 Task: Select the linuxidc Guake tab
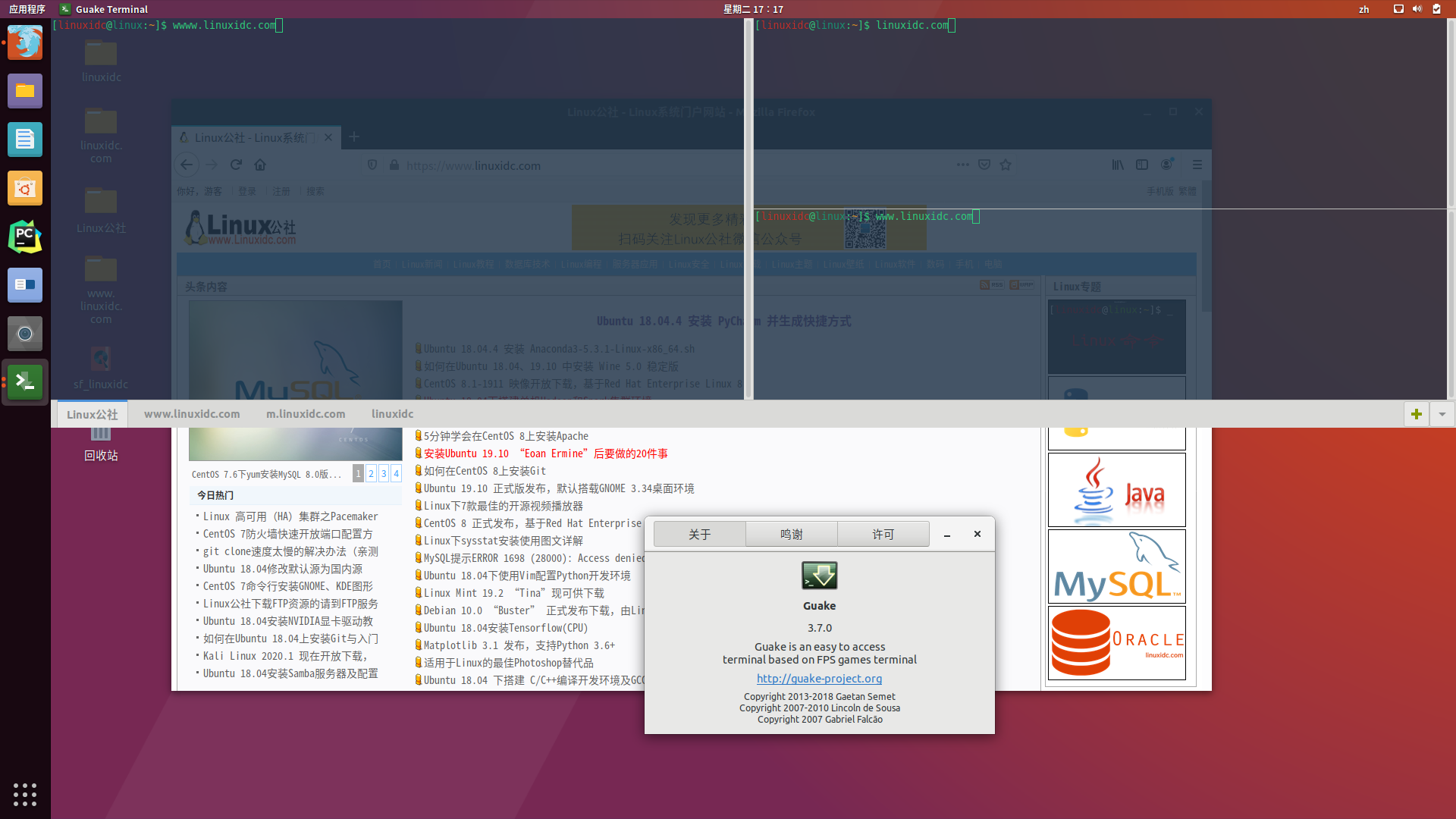coord(393,414)
